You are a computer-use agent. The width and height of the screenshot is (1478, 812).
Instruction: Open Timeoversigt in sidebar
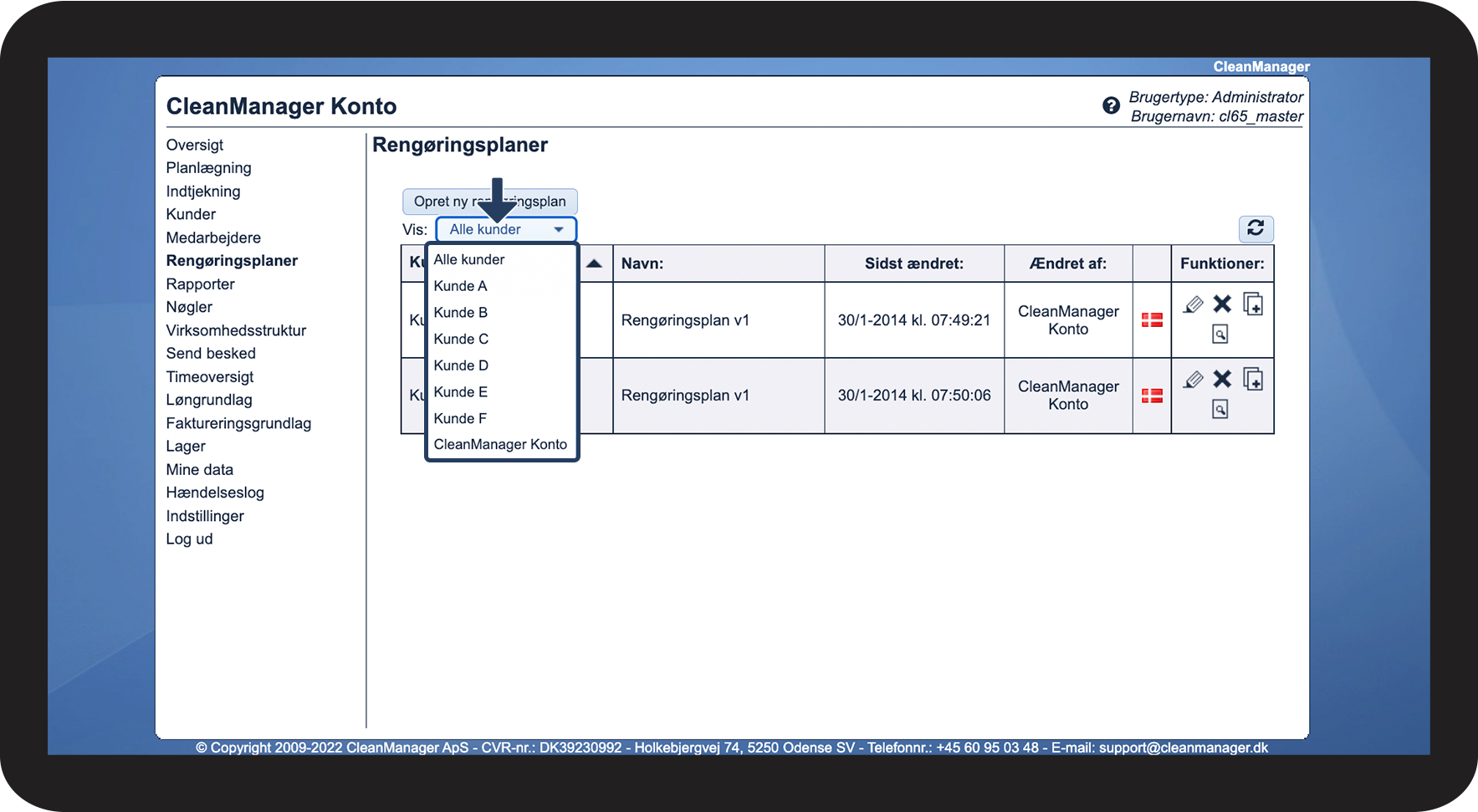coord(210,377)
